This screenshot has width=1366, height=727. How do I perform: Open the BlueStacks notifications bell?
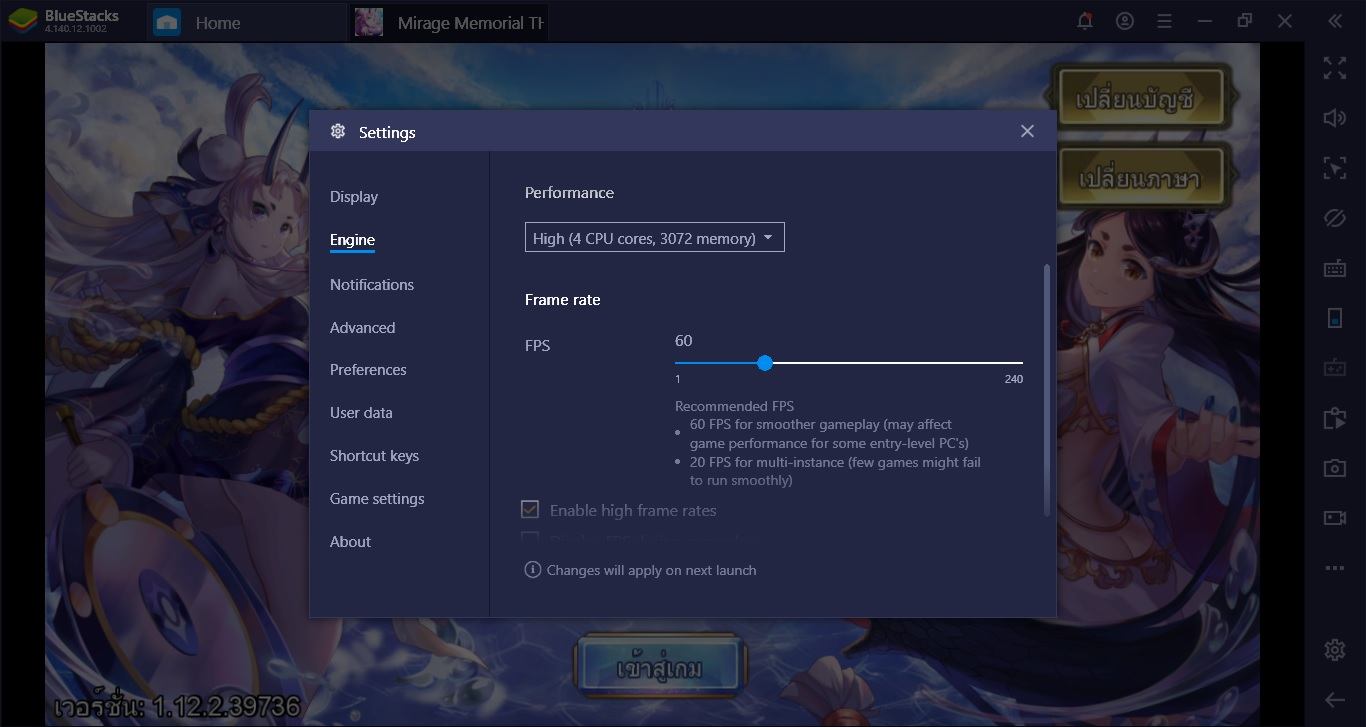tap(1085, 21)
